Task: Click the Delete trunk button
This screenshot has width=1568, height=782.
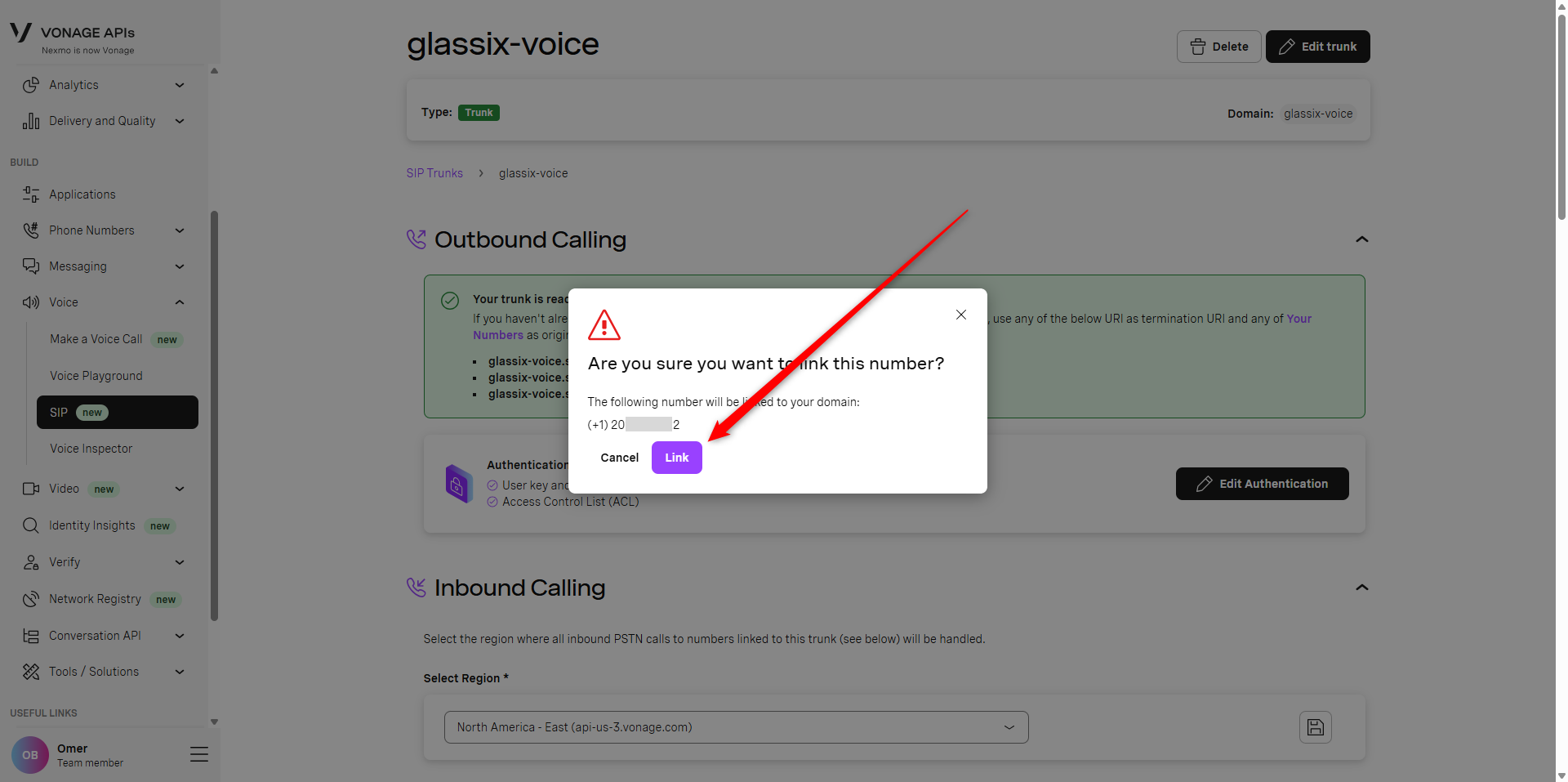Action: (x=1218, y=47)
